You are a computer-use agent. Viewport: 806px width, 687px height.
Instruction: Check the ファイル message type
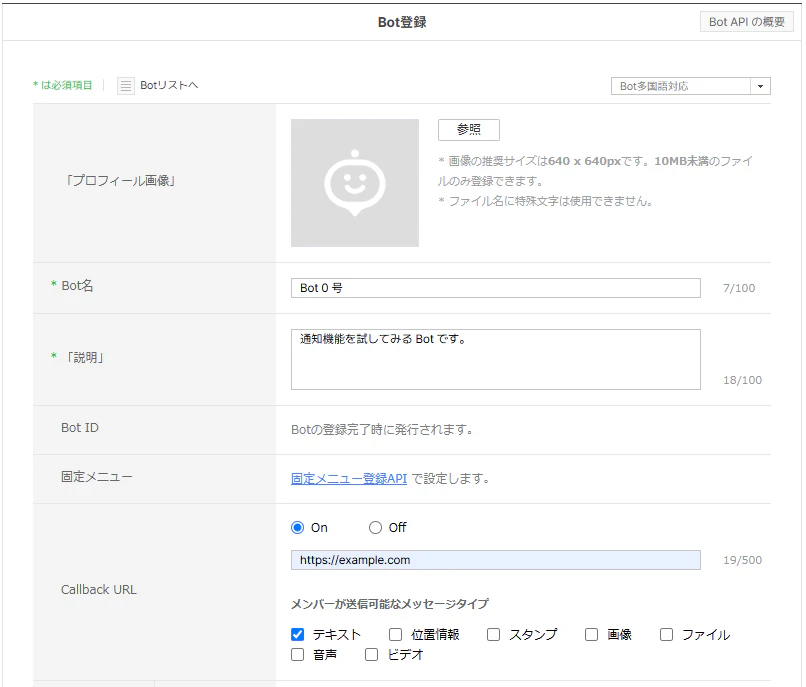pos(667,635)
